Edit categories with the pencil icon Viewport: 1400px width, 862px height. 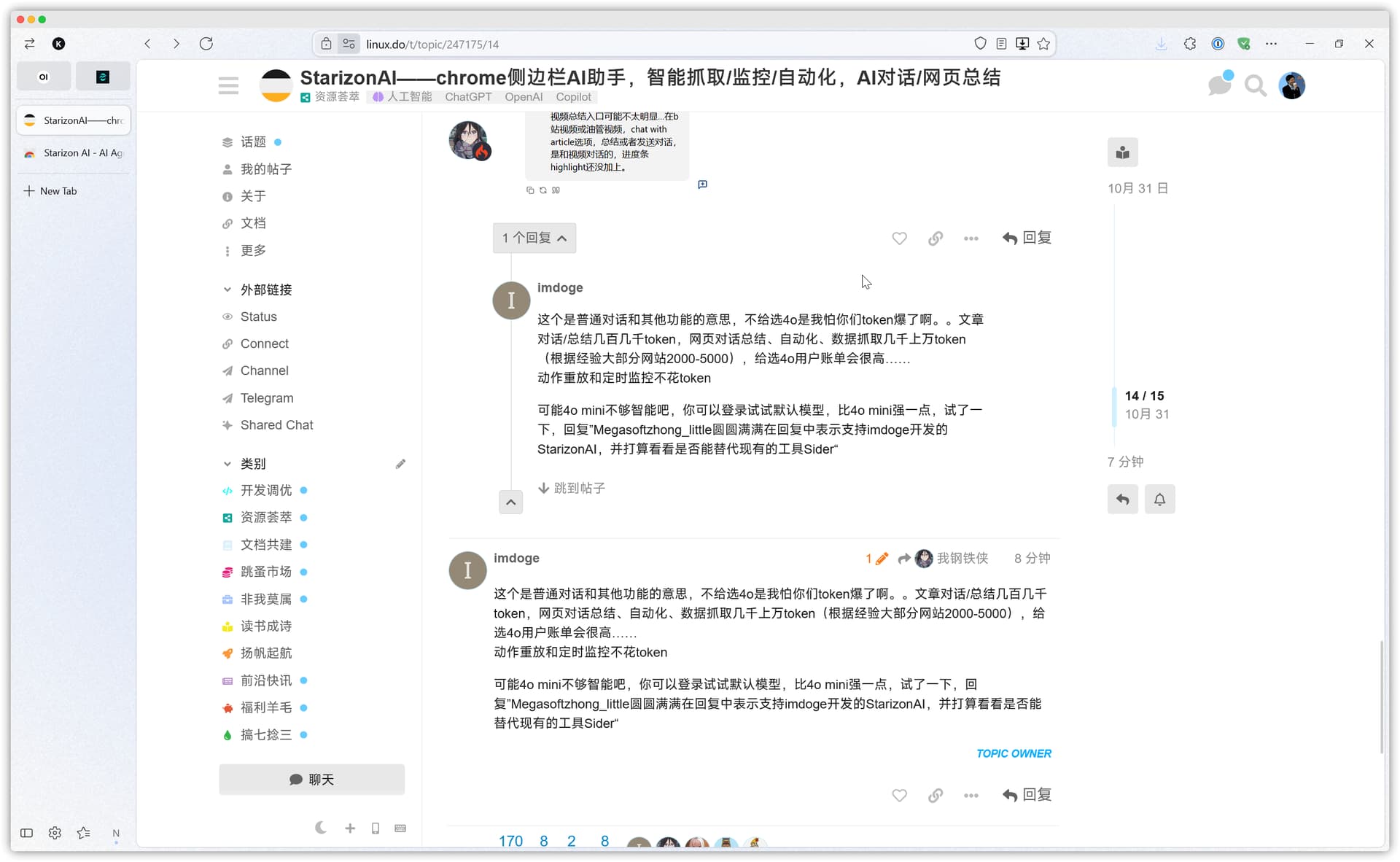(400, 464)
